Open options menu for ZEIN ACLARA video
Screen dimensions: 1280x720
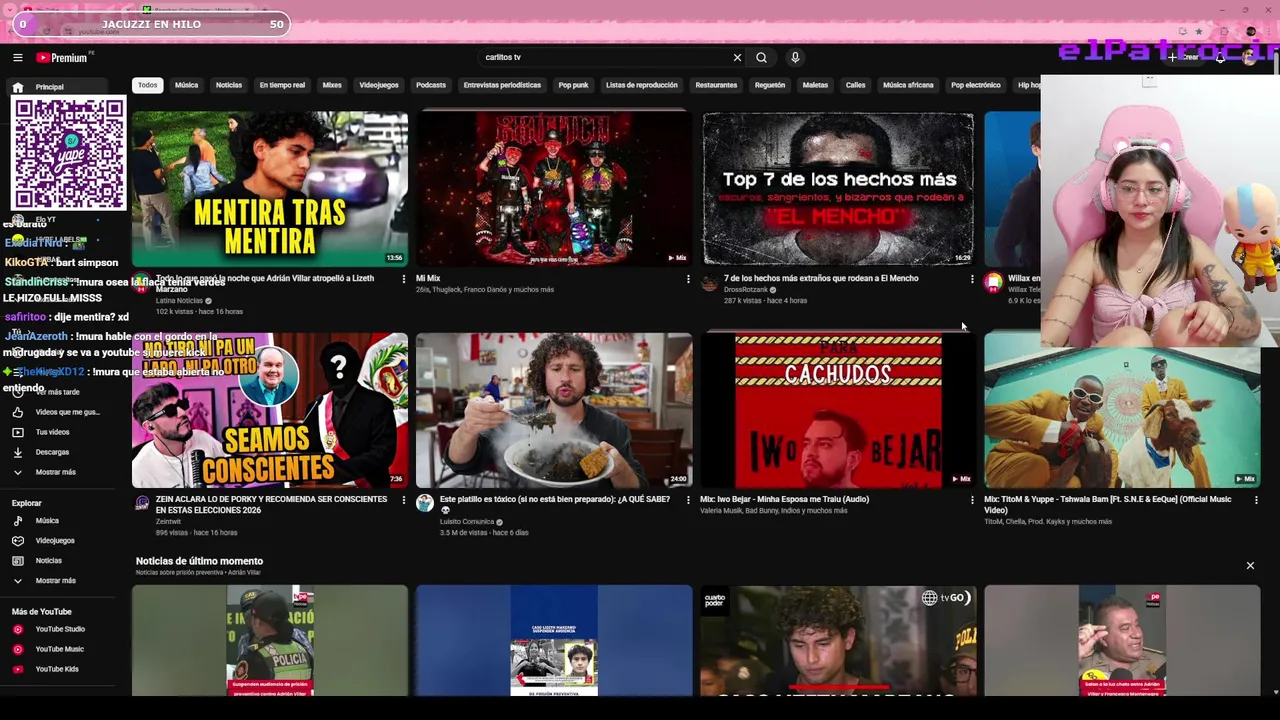click(404, 500)
